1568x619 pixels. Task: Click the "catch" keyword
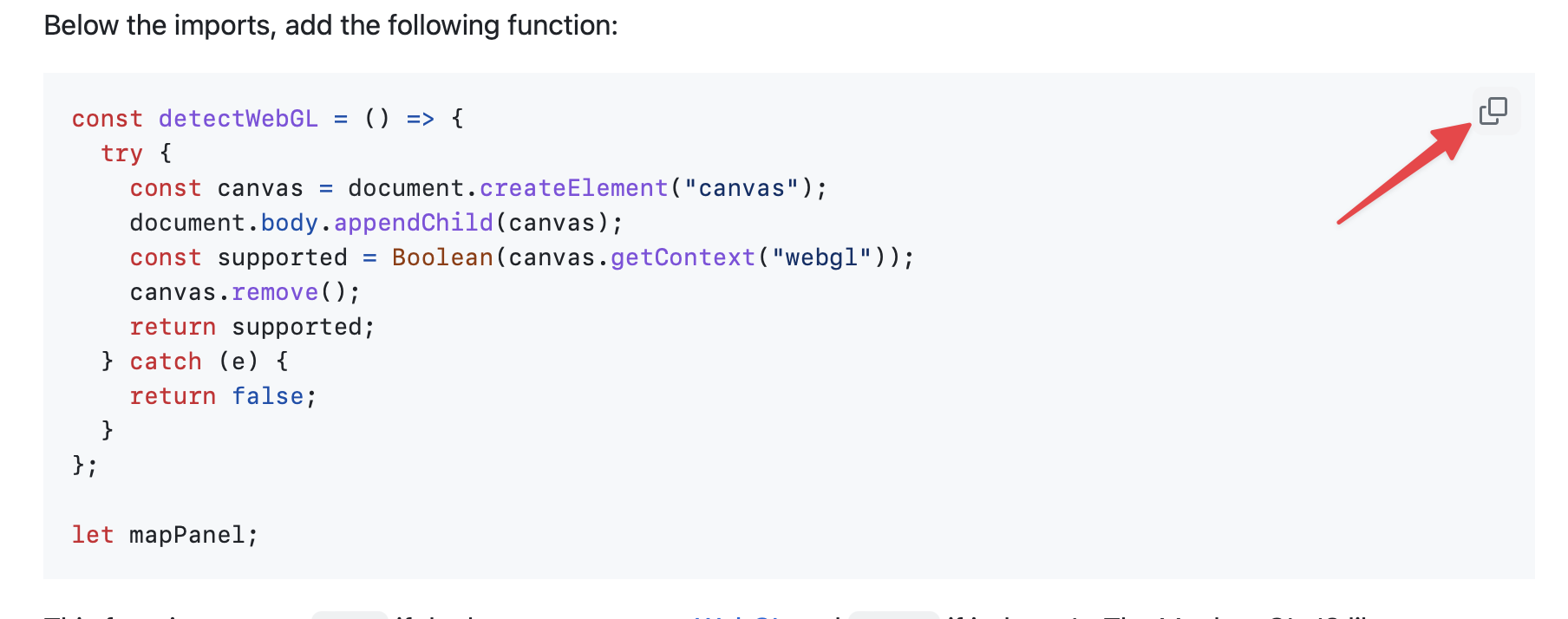(166, 362)
